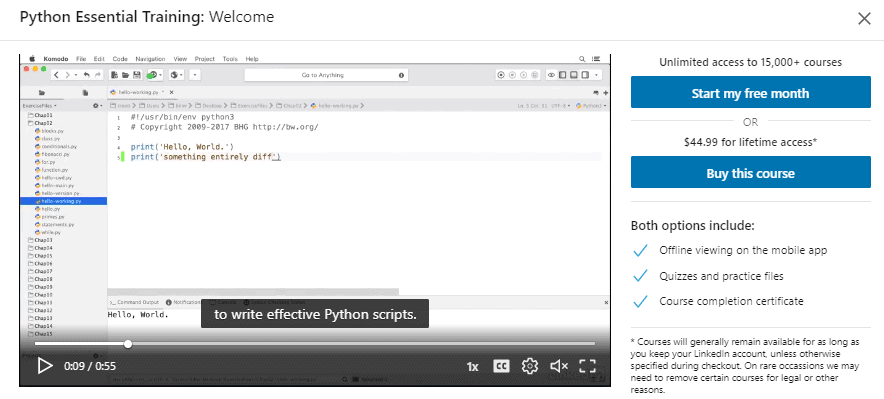Click the video progress scrubber handle
This screenshot has width=884, height=399.
128,344
